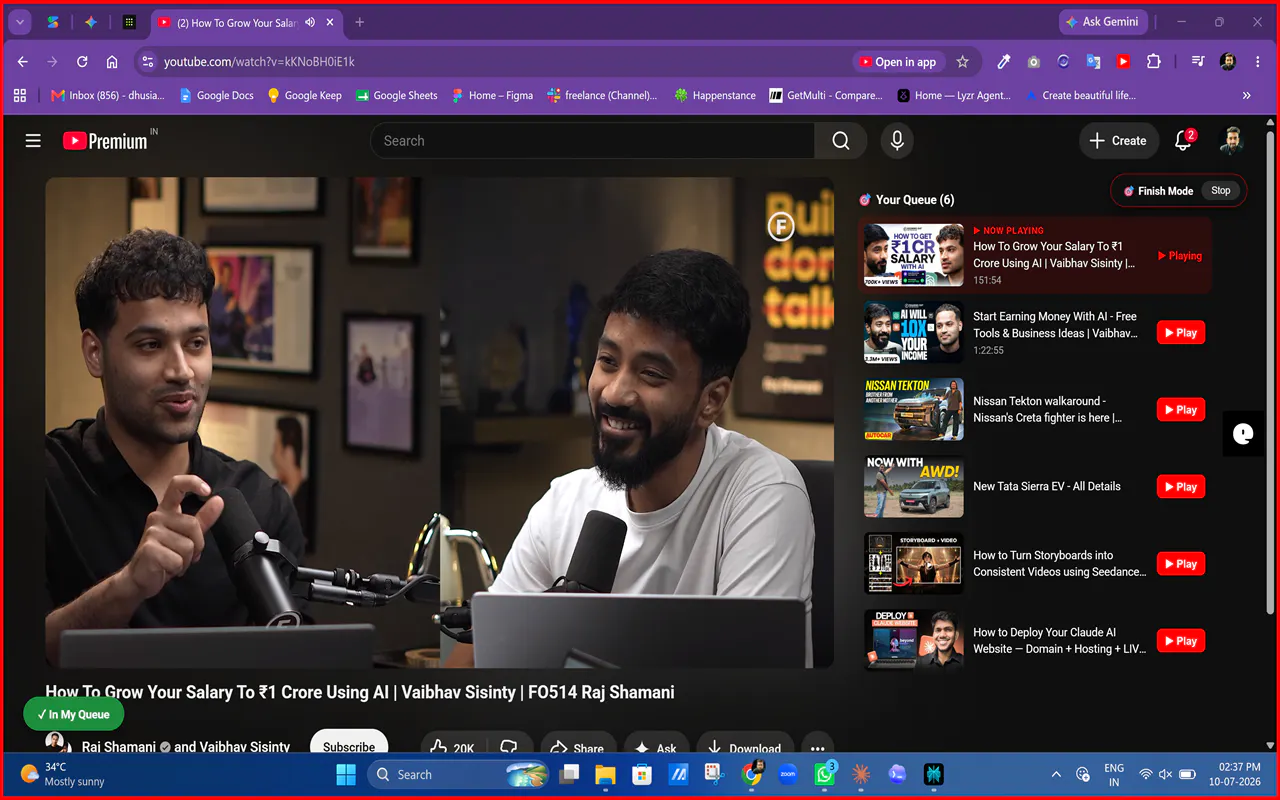
Task: Open the media controls toolbar icon
Action: pyautogui.click(x=1198, y=62)
